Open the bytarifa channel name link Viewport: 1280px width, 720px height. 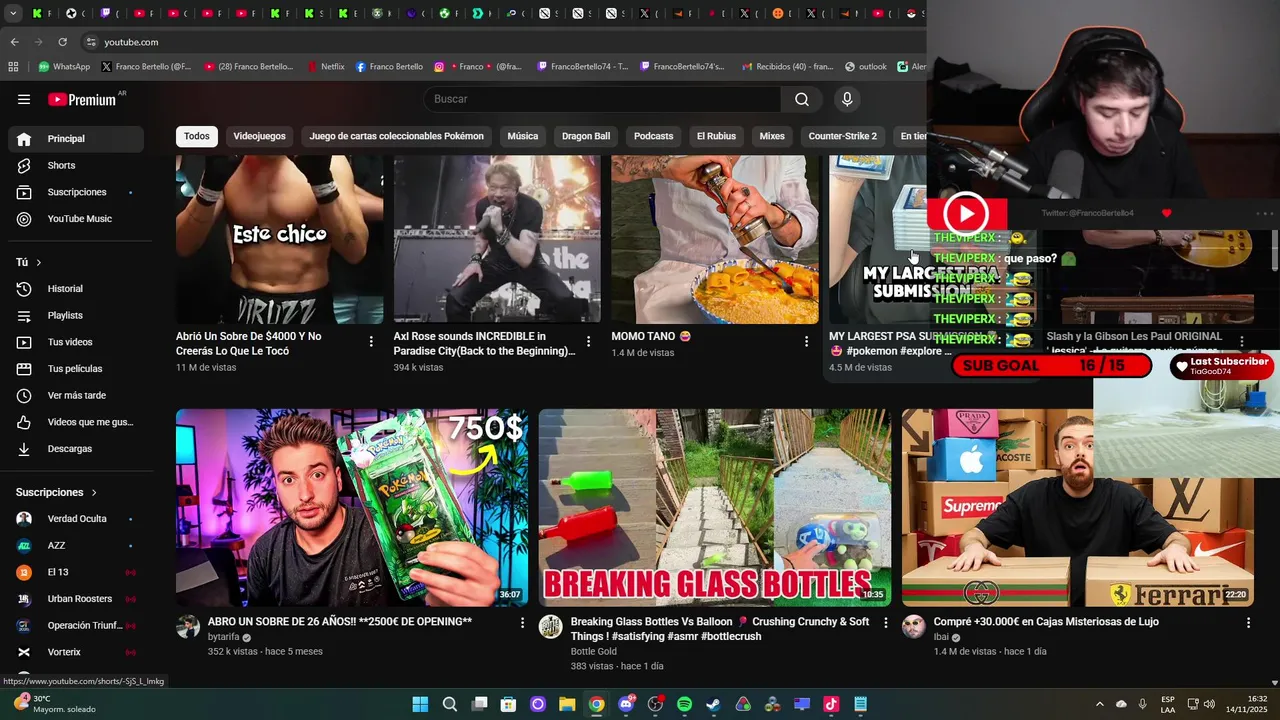(223, 637)
